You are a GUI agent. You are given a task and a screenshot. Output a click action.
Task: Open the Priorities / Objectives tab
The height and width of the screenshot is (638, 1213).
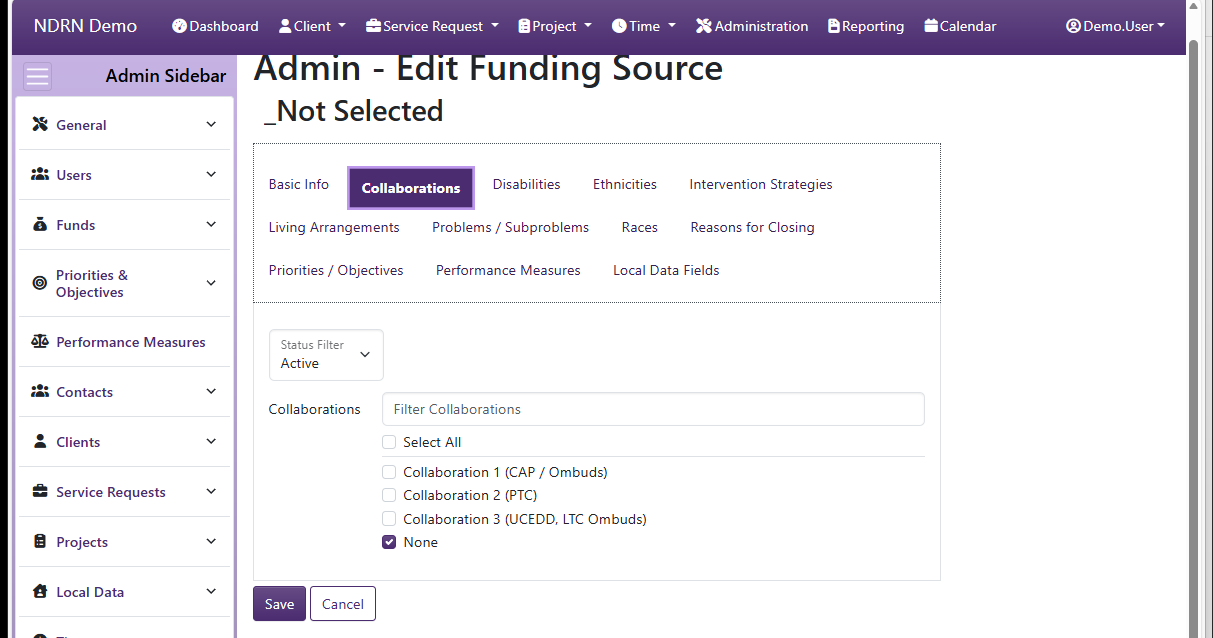point(336,270)
